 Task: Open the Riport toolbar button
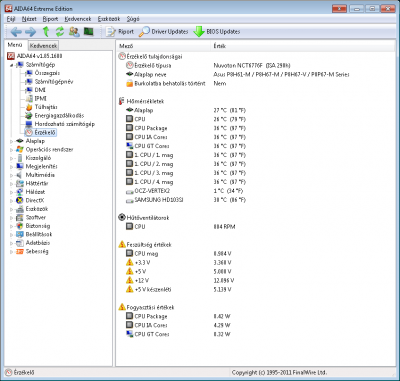(x=120, y=32)
